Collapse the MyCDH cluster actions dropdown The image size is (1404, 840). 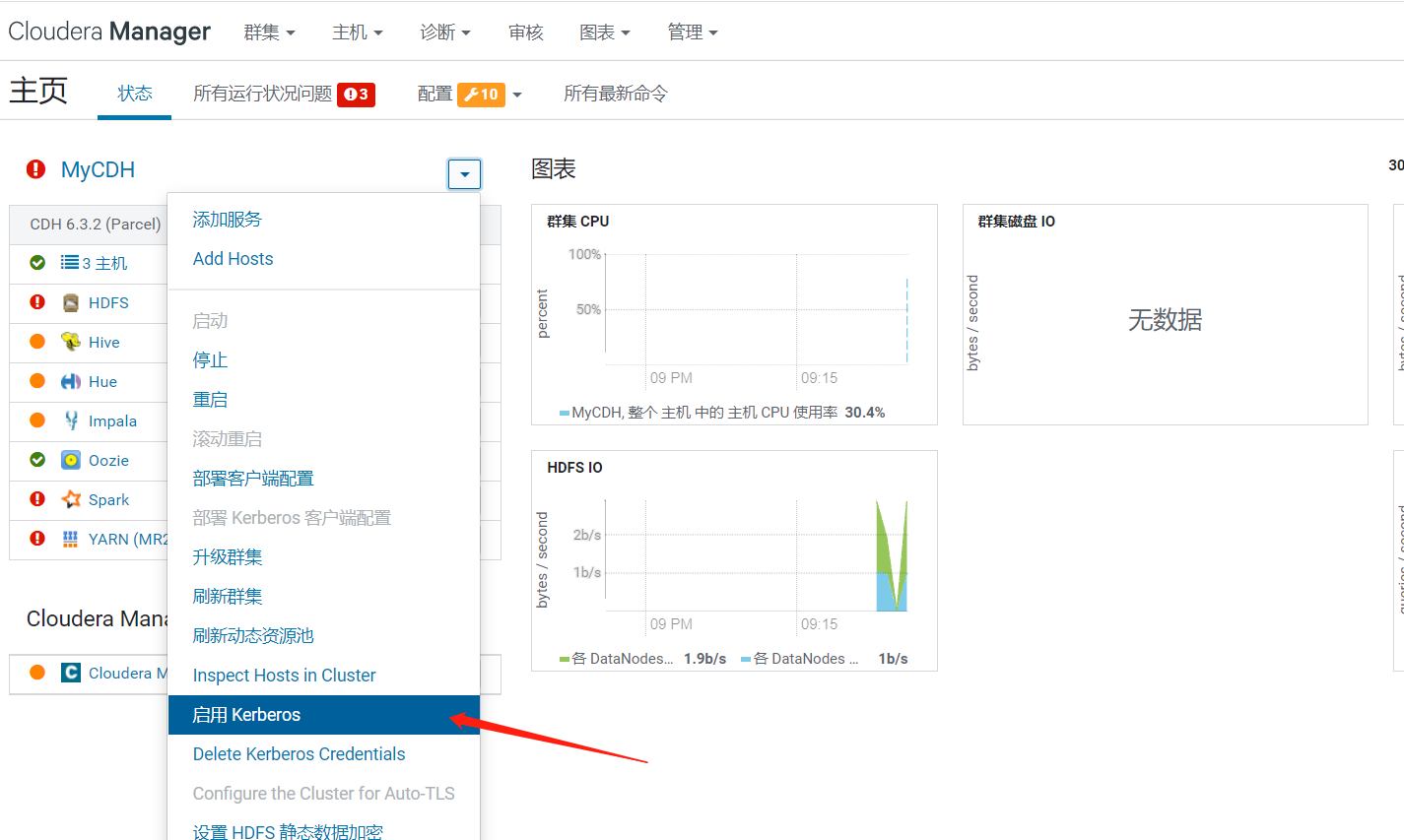tap(464, 174)
